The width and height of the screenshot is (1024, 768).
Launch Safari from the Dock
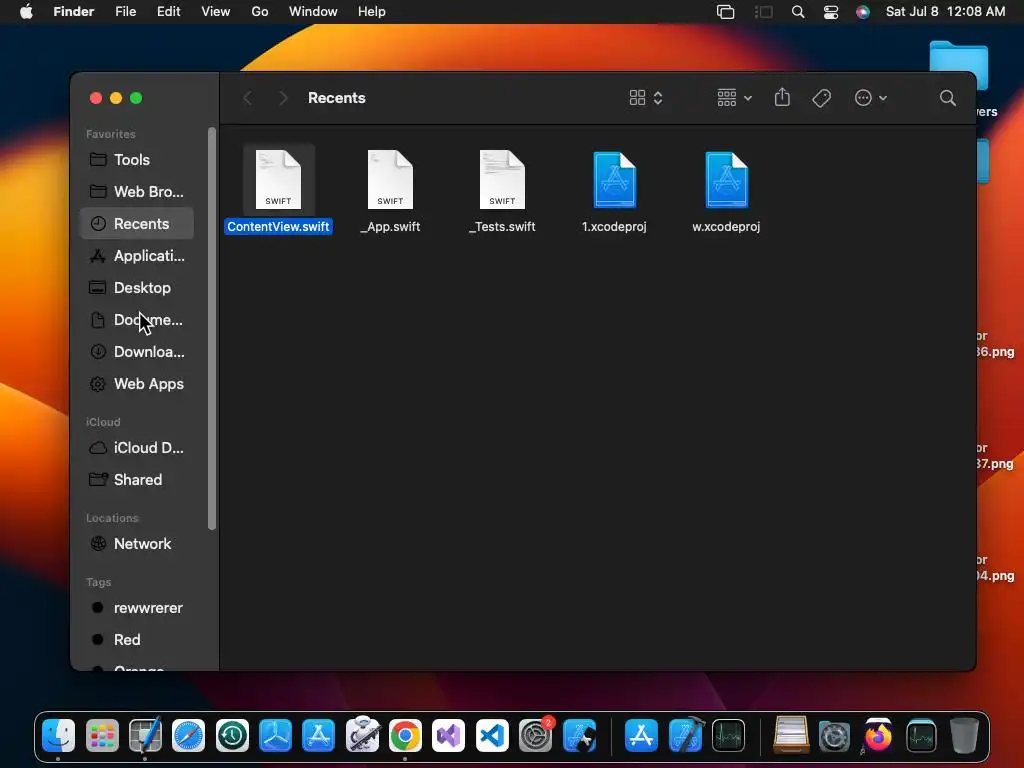coord(188,736)
